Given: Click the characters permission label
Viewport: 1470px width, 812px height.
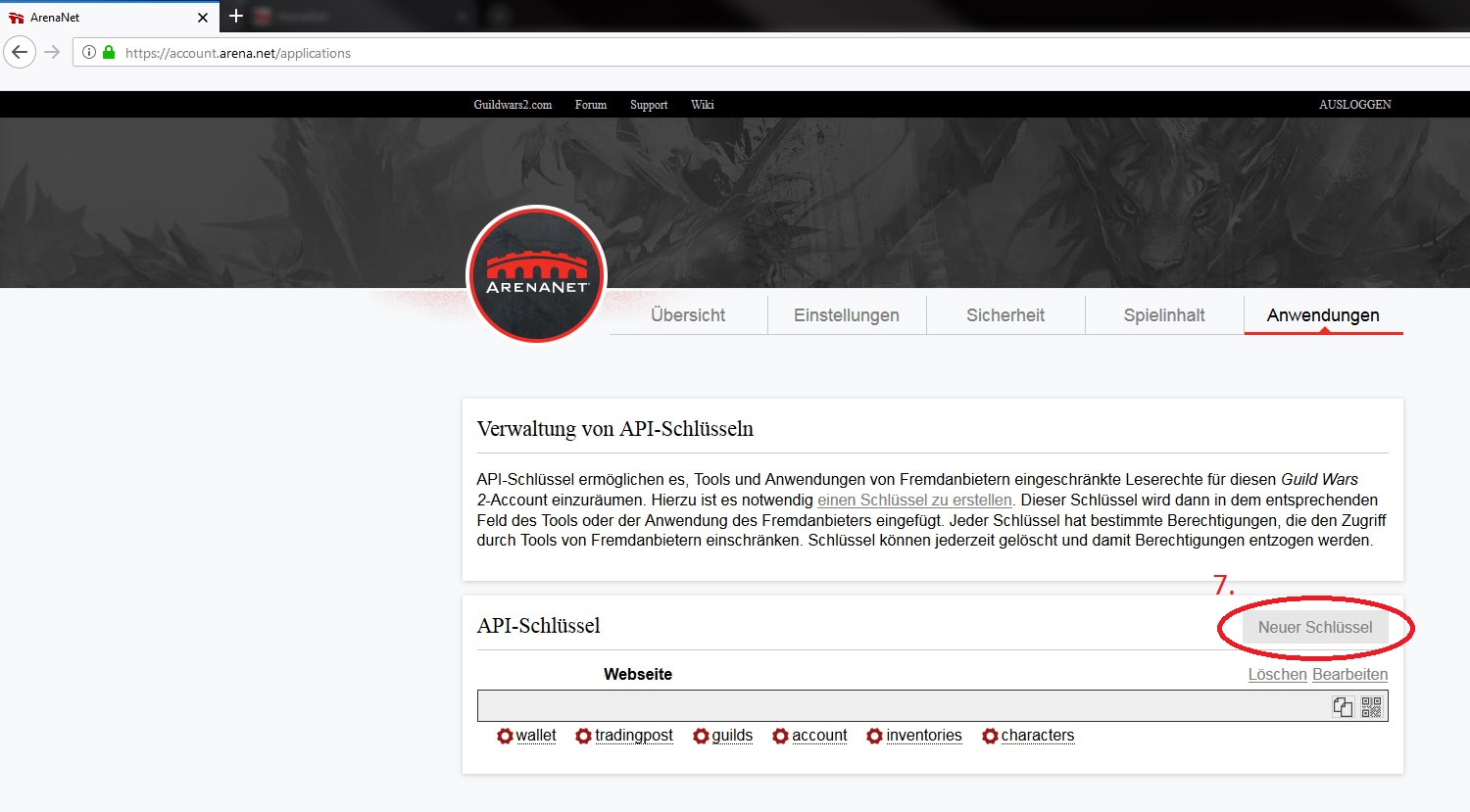Looking at the screenshot, I should point(1038,736).
